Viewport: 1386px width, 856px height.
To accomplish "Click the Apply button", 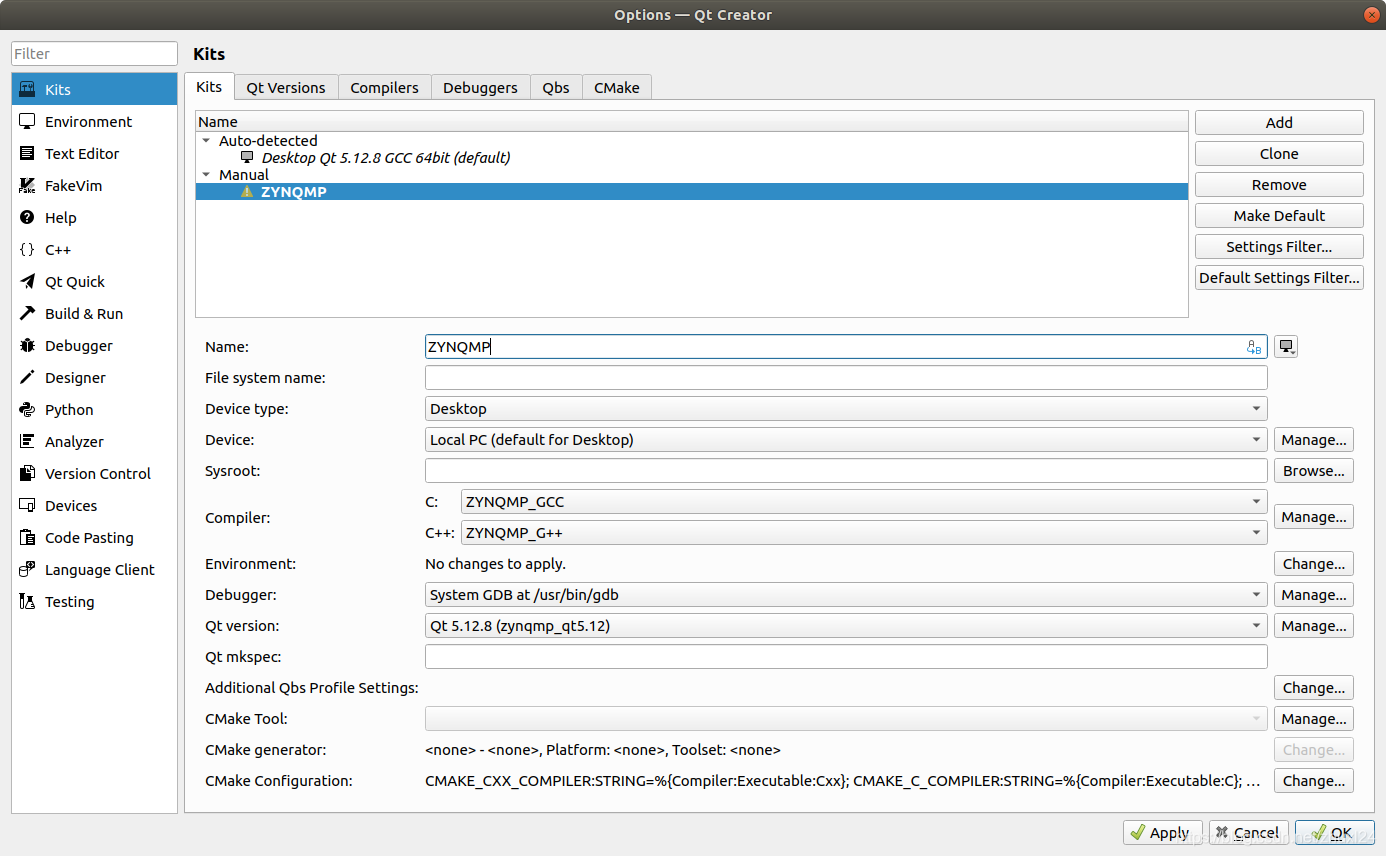I will click(1163, 832).
